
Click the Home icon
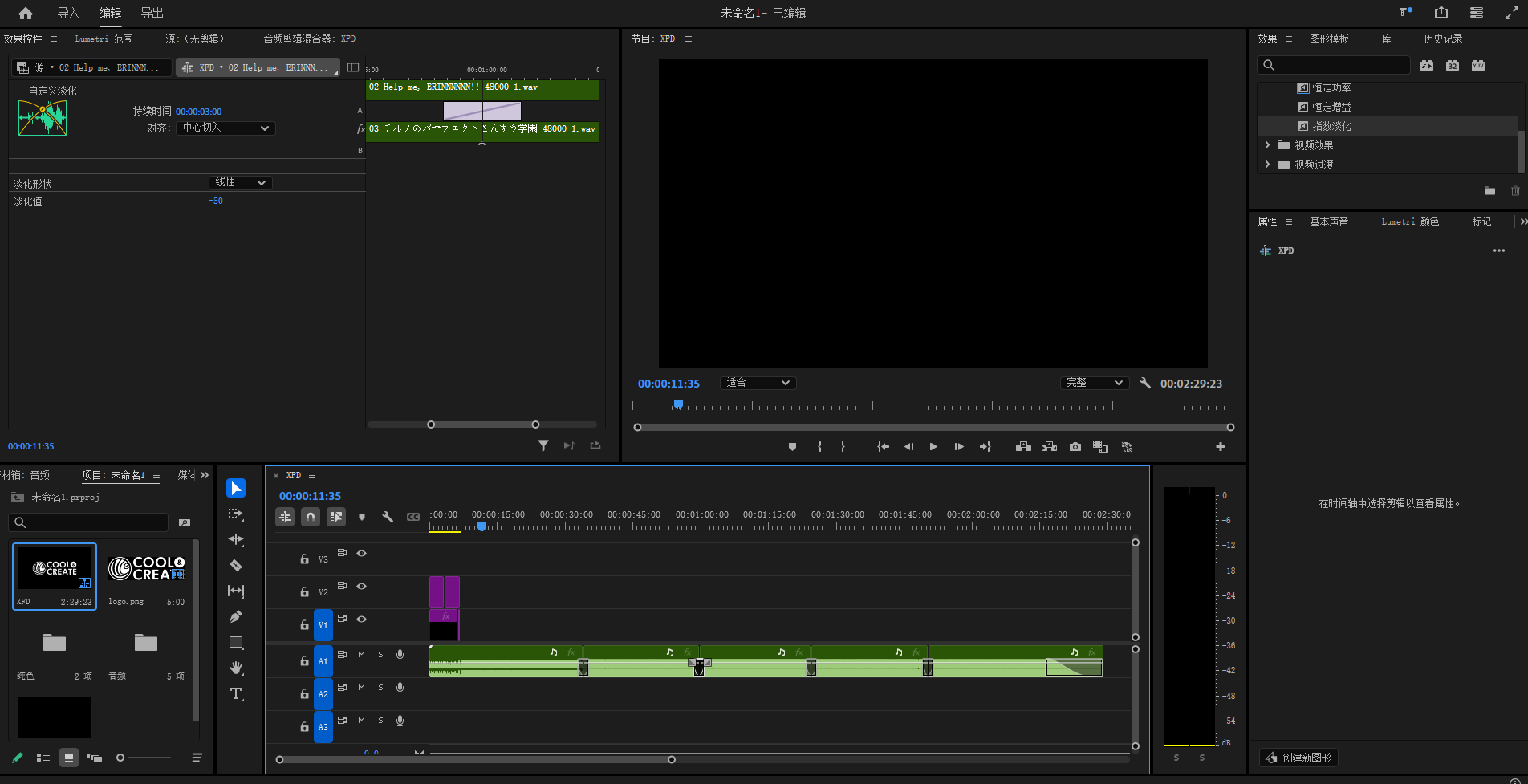(x=26, y=13)
